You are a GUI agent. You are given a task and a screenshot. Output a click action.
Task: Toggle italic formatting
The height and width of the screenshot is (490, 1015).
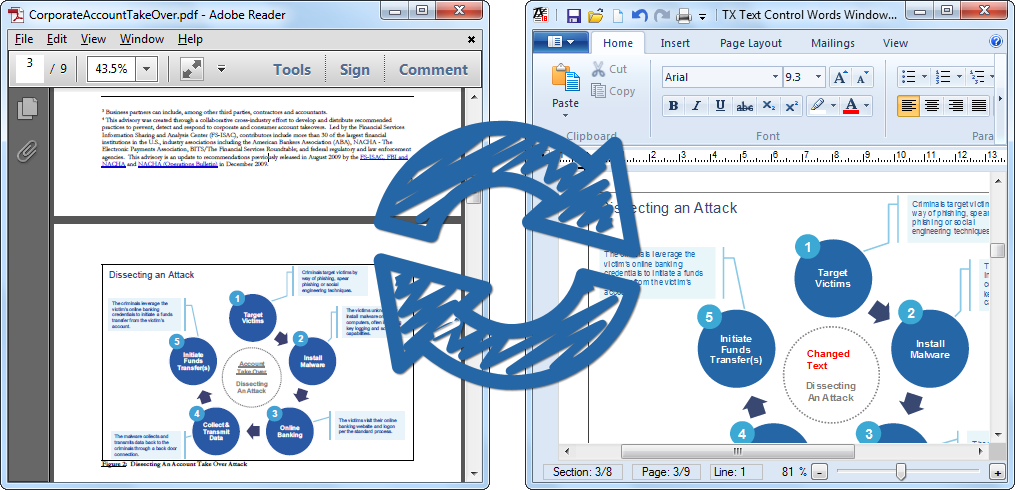pyautogui.click(x=697, y=106)
